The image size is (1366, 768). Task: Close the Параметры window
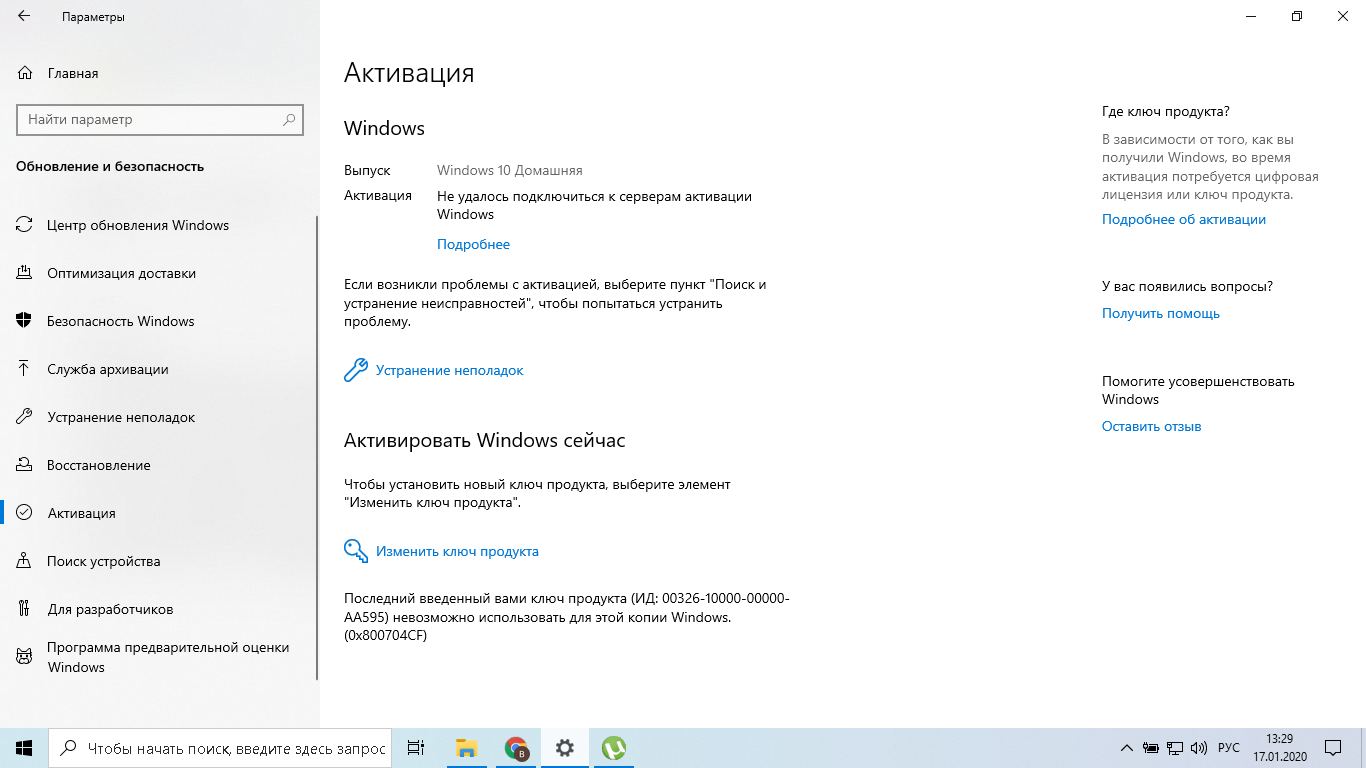pos(1343,16)
